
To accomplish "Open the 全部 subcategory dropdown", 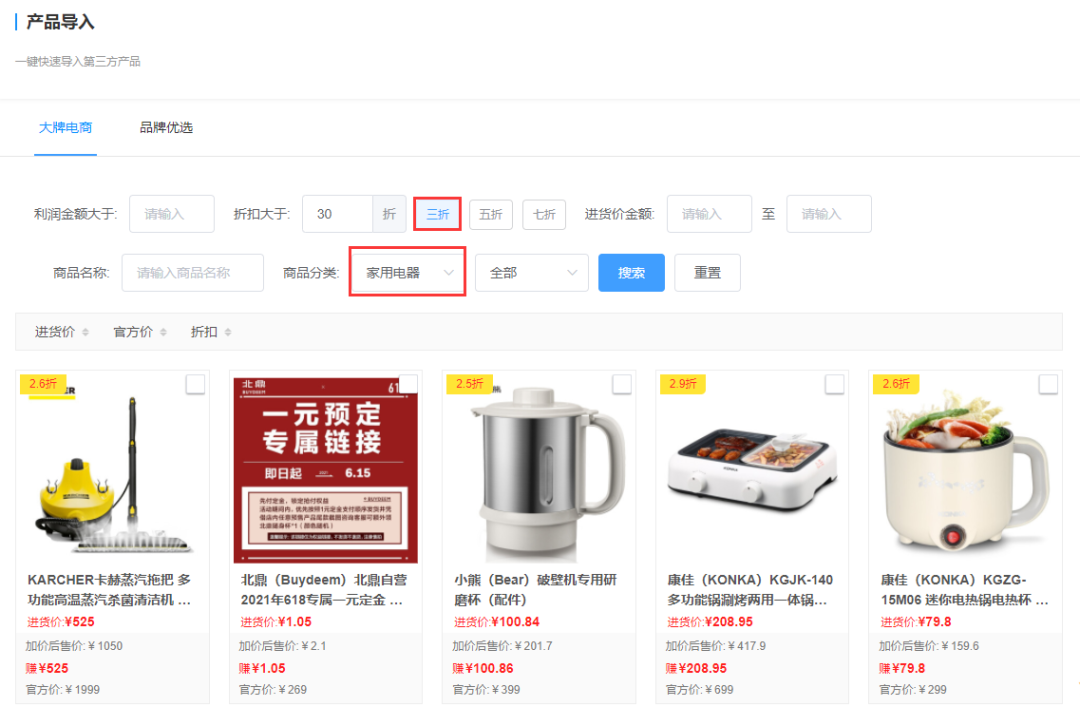I will (x=532, y=273).
